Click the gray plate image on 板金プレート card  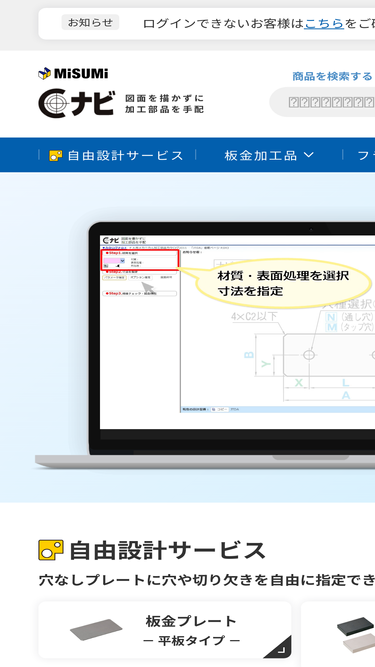click(x=96, y=630)
